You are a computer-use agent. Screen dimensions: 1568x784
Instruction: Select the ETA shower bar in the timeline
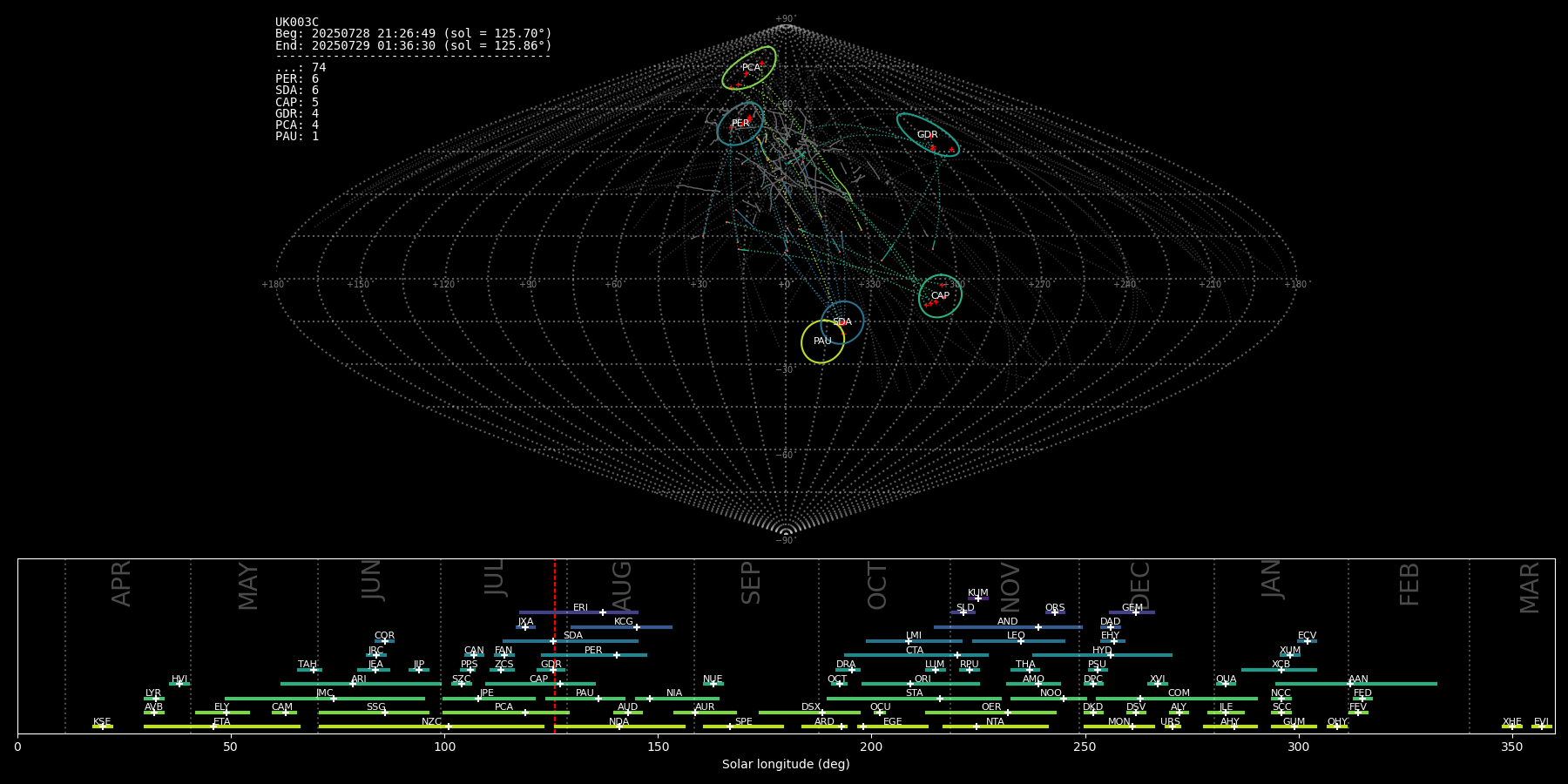pos(222,727)
